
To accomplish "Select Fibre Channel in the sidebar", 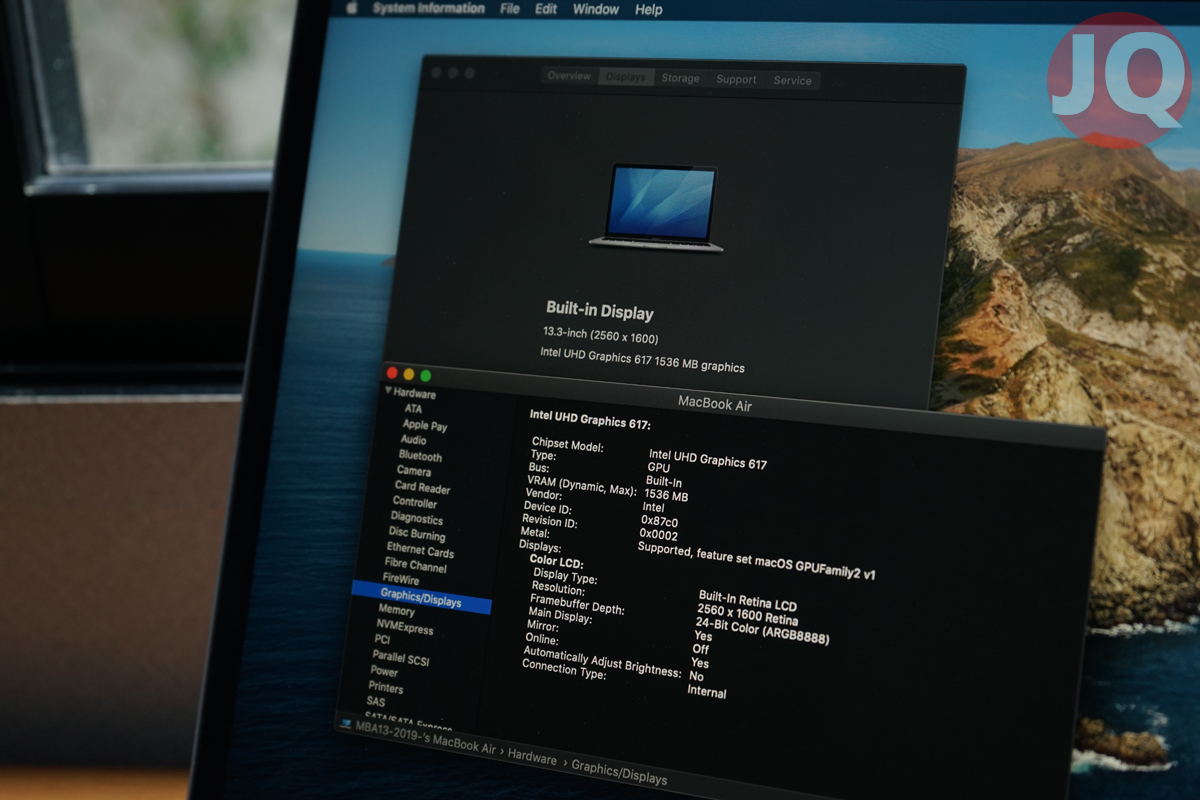I will point(415,565).
